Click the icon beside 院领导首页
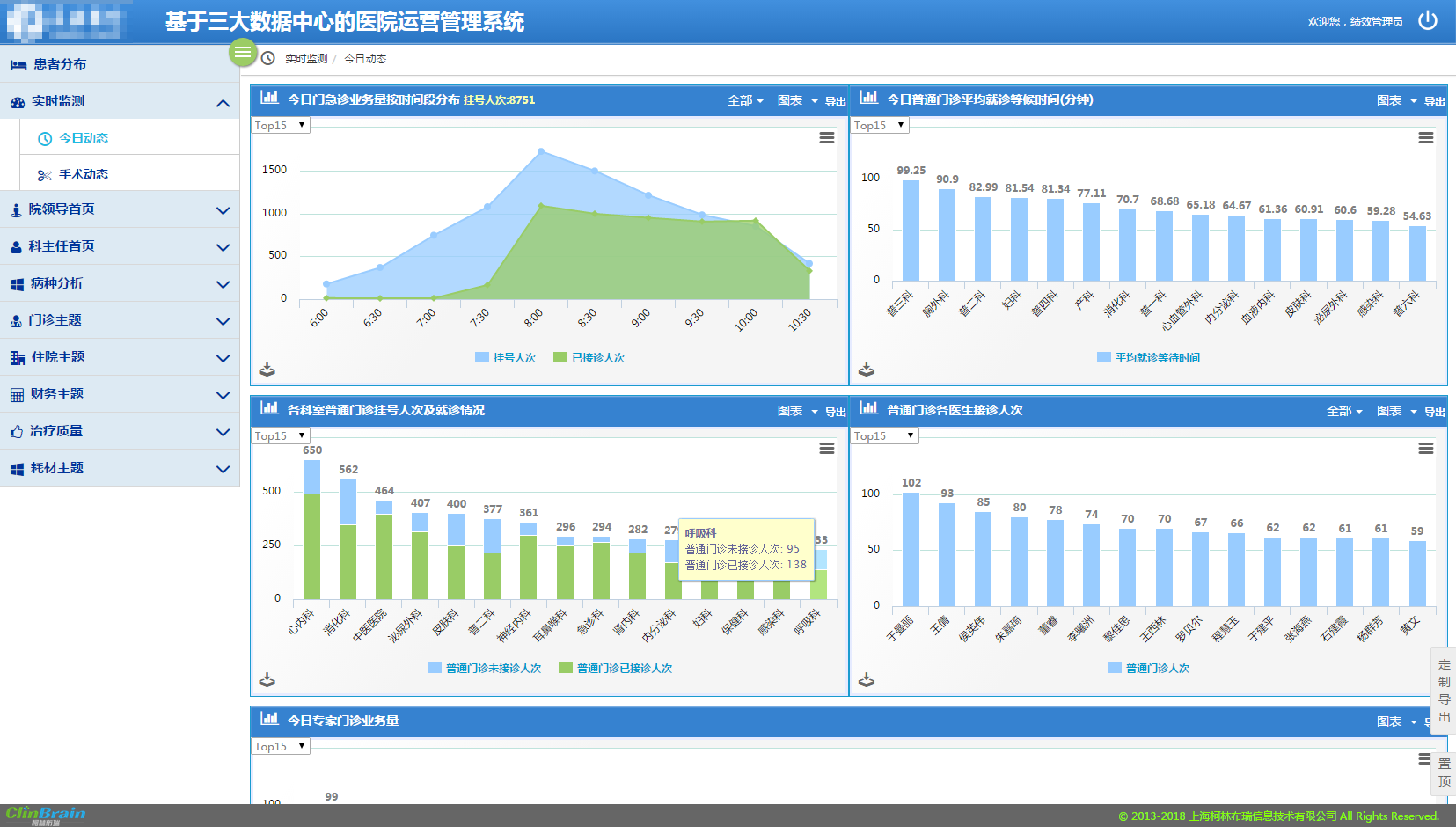This screenshot has width=1456, height=827. coord(16,210)
